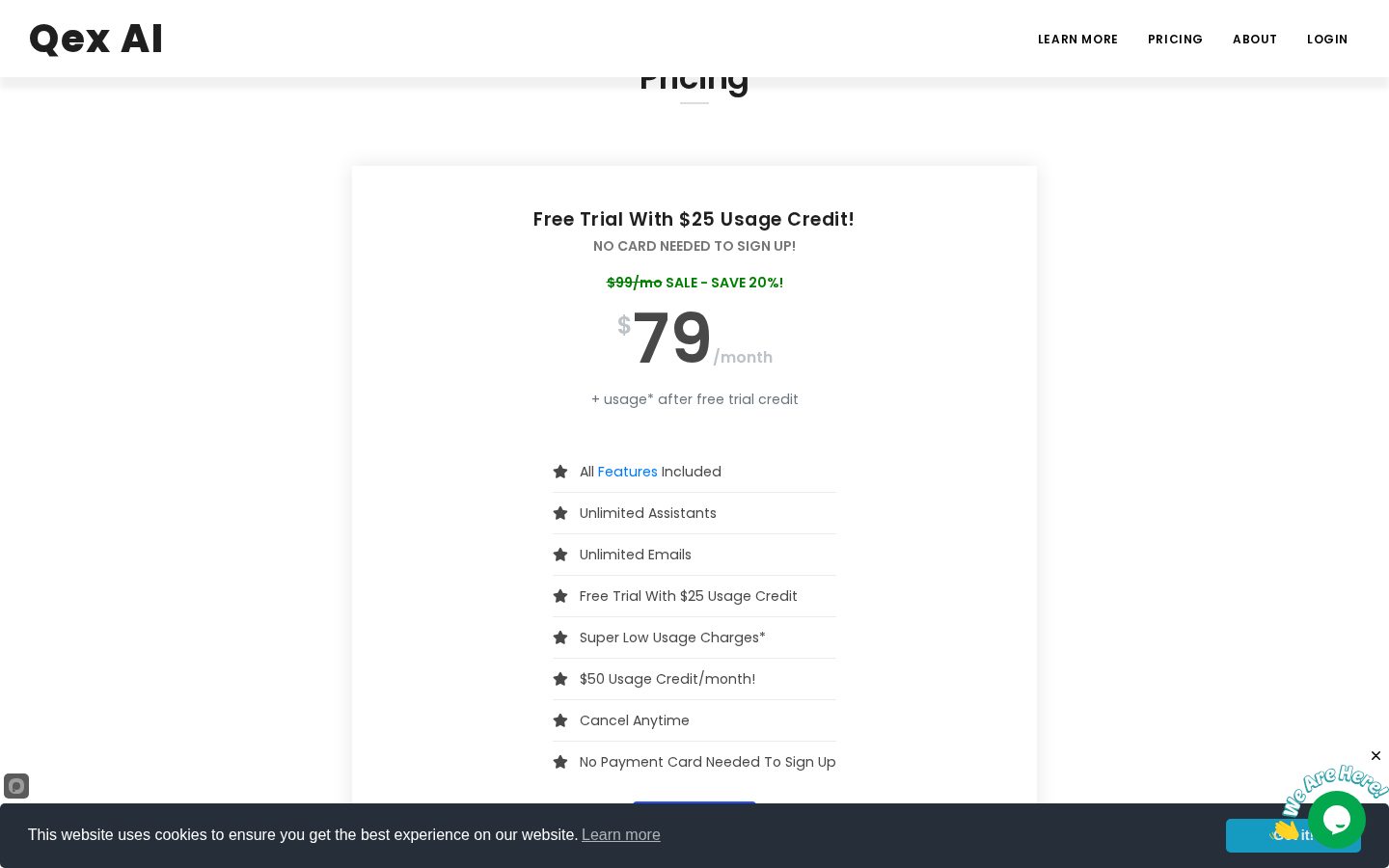Click the Free Trial With $25 Usage Credit! heading
This screenshot has width=1389, height=868.
694,220
